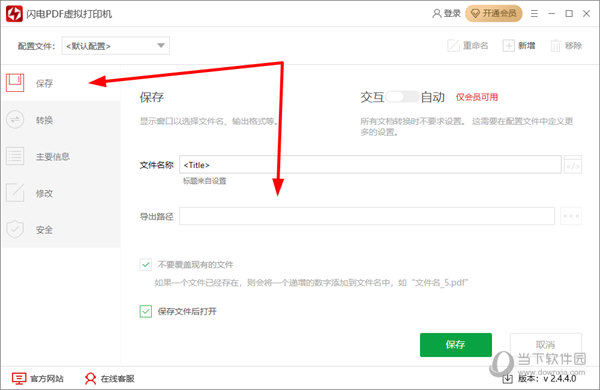600x390 pixels.
Task: Focus the 文件名称 filename input field
Action: 370,165
